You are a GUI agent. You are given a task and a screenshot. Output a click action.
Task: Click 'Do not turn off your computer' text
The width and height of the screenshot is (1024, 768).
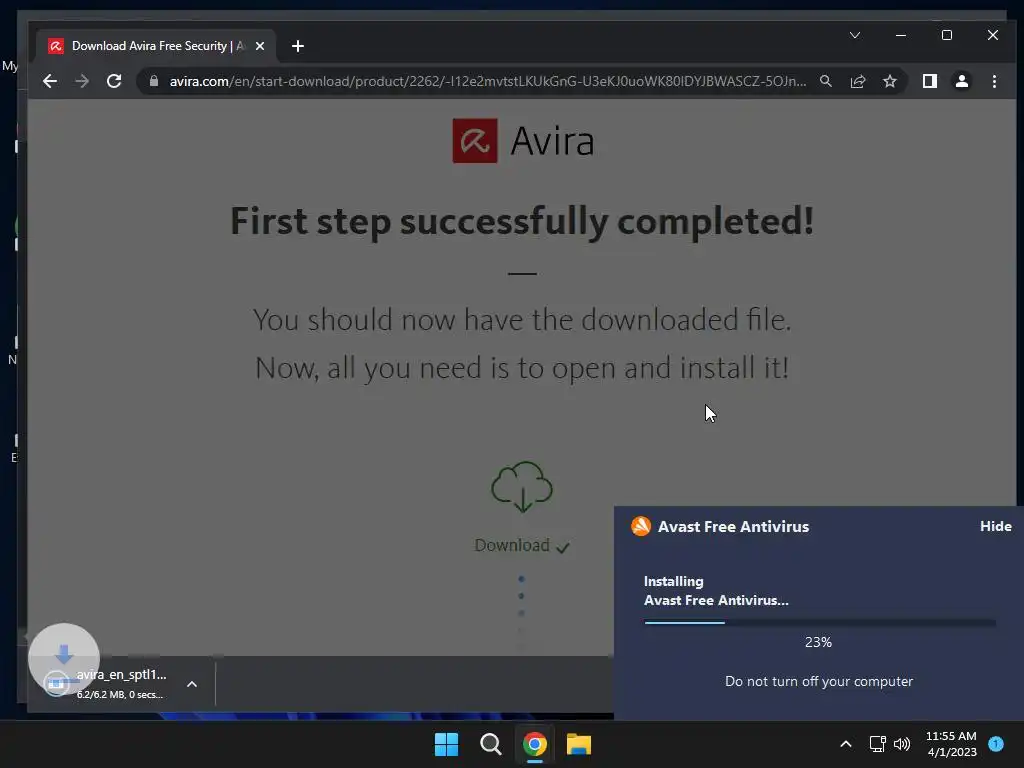click(819, 681)
